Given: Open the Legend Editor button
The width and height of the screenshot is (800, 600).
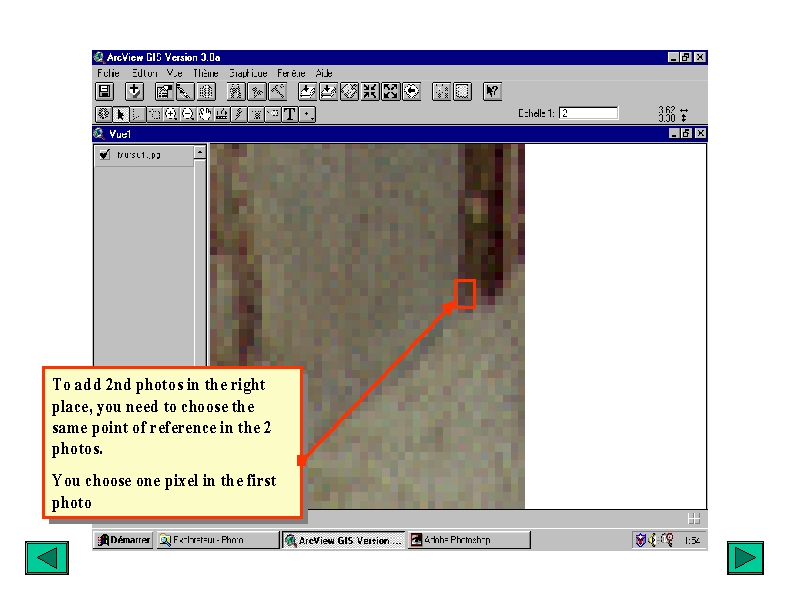Looking at the screenshot, I should point(184,92).
